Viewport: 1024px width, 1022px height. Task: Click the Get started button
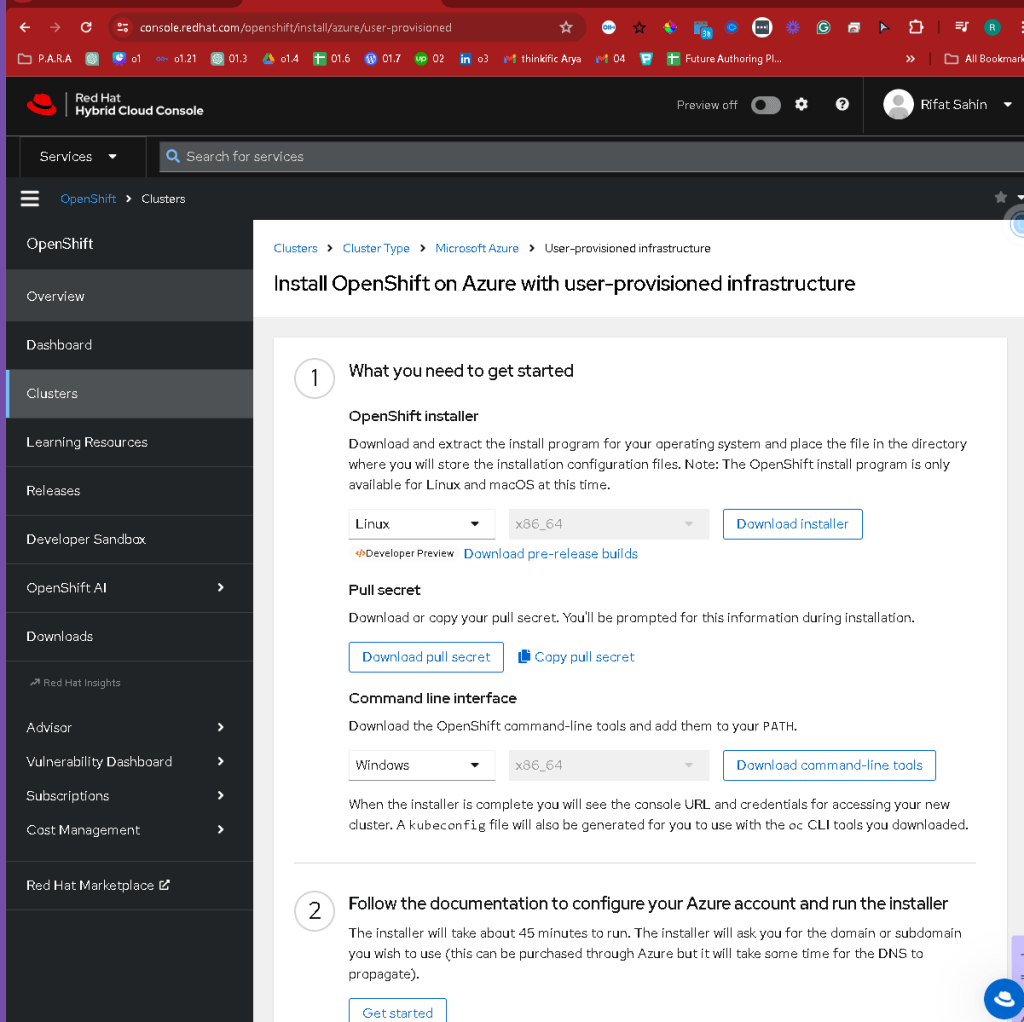pyautogui.click(x=397, y=1012)
